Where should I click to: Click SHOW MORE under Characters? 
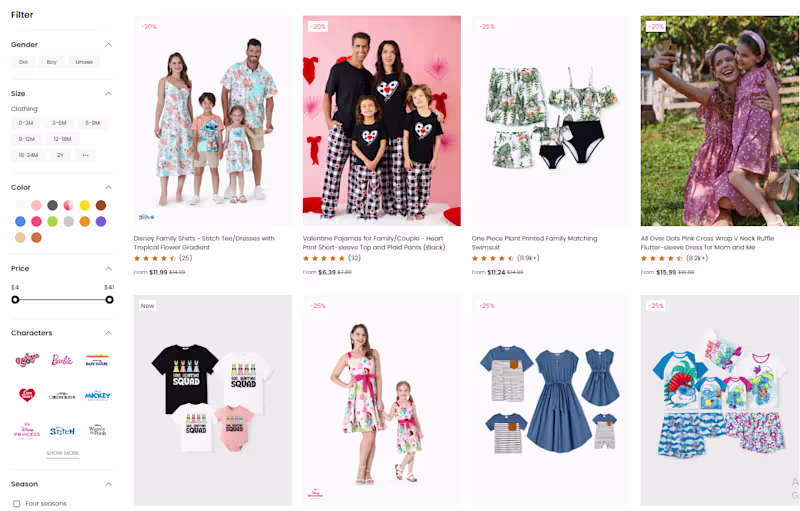point(62,453)
